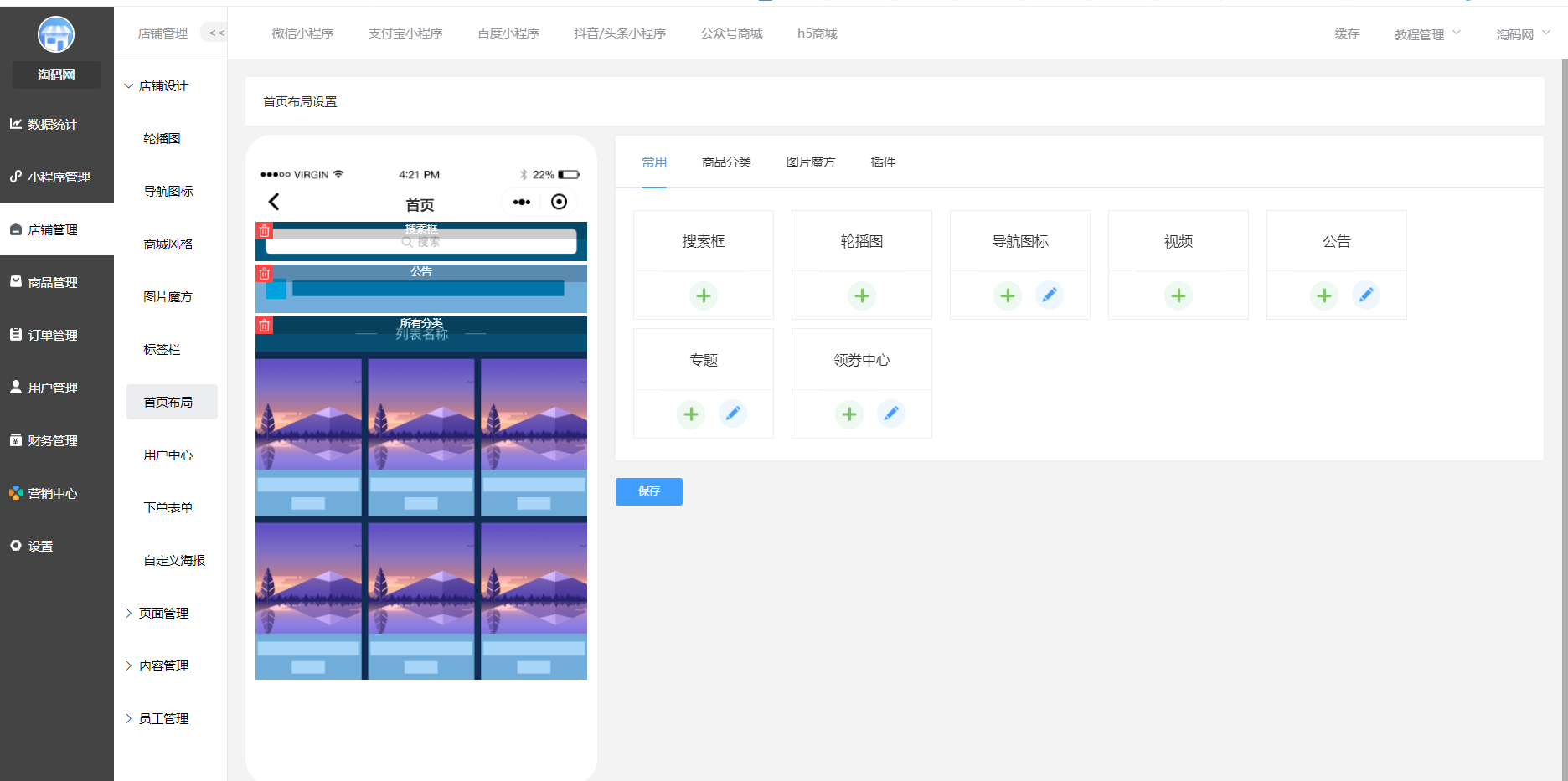Screen dimensions: 1568x781
Task: Switch to the 商品分类 tab
Action: [x=726, y=162]
